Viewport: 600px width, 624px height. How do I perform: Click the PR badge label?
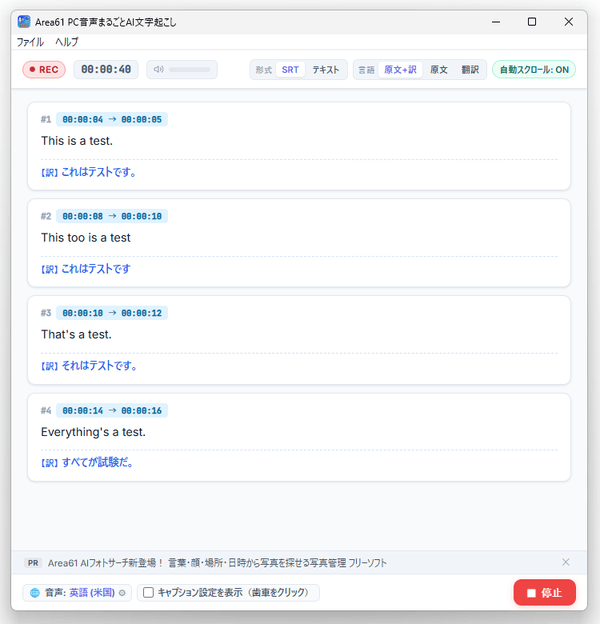point(33,563)
